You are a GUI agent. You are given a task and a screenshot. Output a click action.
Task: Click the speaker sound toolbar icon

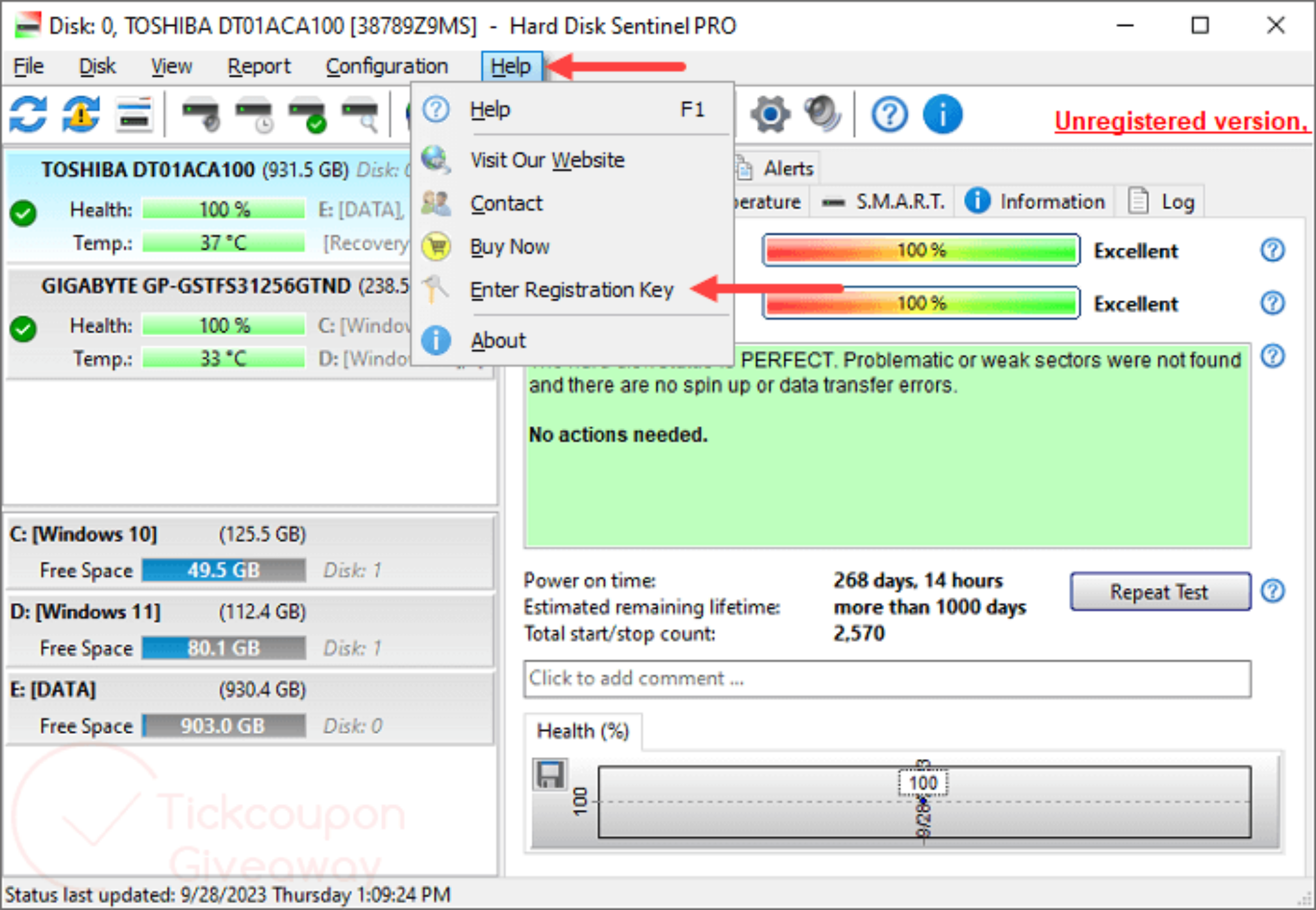pos(823,115)
